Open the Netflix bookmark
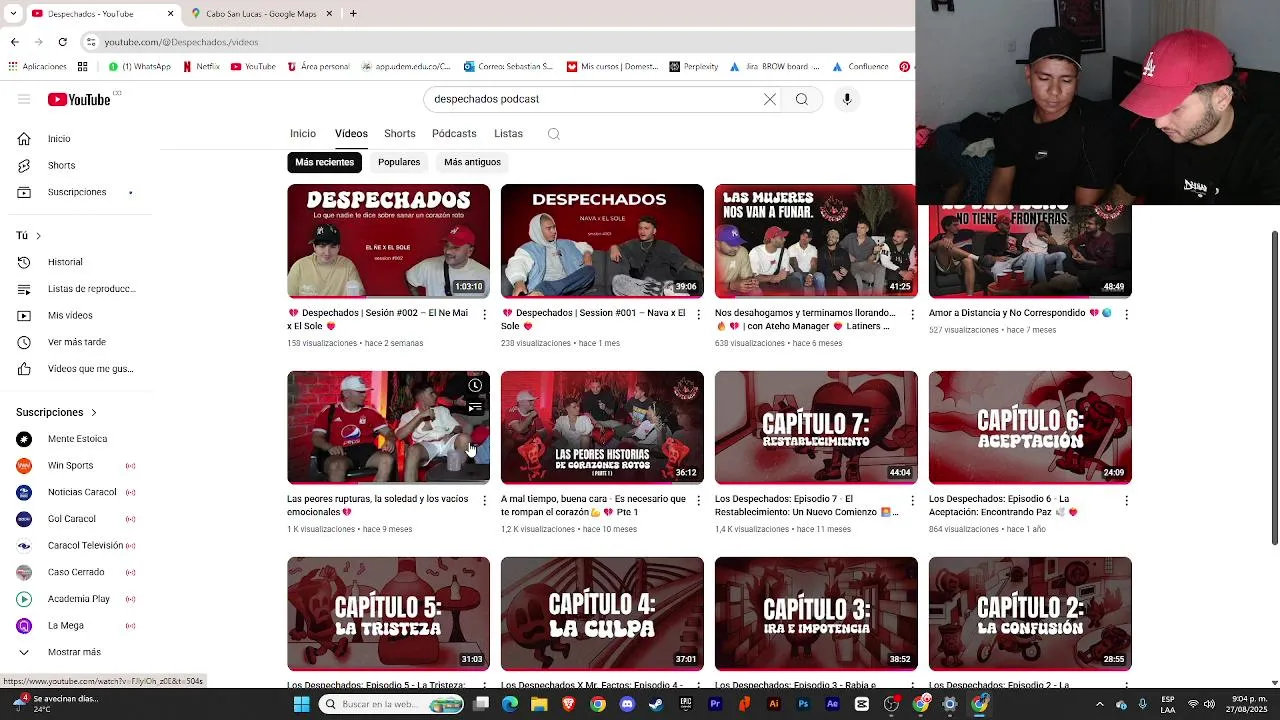Screen dimensions: 1280x720 pos(201,67)
